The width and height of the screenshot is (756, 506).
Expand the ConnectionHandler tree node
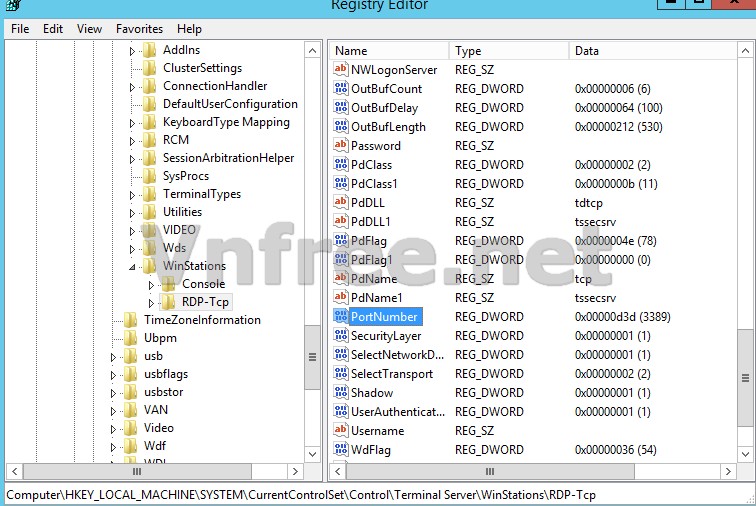132,87
